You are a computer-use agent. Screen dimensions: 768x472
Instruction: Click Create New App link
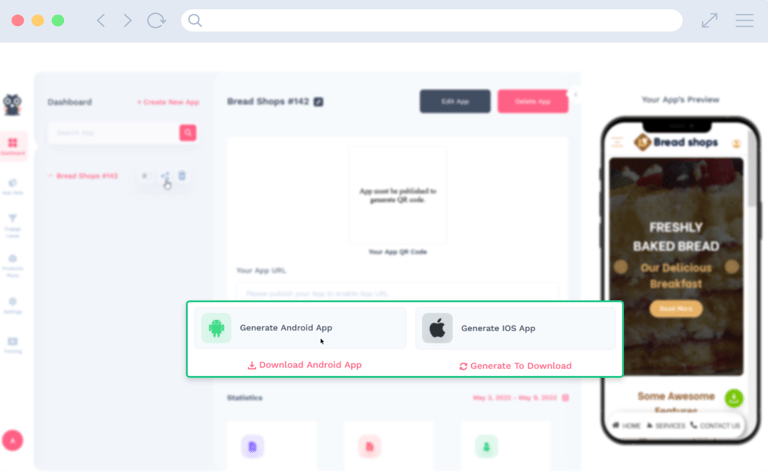point(168,102)
